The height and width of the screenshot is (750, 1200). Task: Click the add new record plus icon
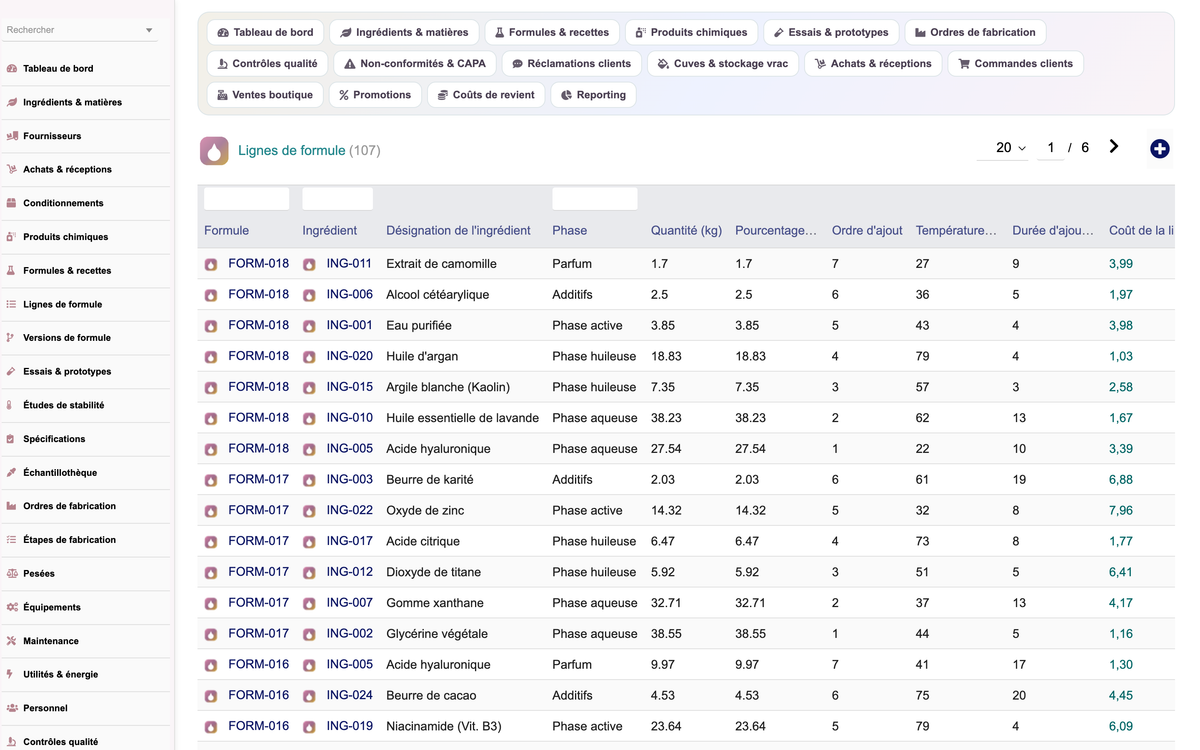pos(1160,149)
